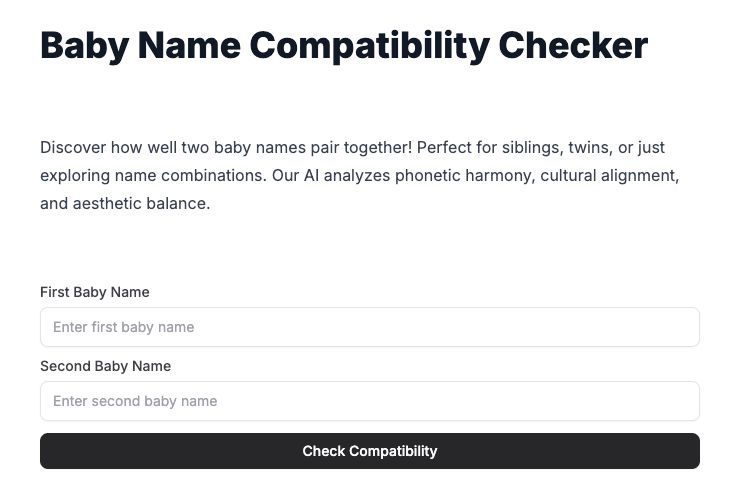This screenshot has width=739, height=491.
Task: Click the "Second Baby Name" field label
Action: pyautogui.click(x=105, y=366)
